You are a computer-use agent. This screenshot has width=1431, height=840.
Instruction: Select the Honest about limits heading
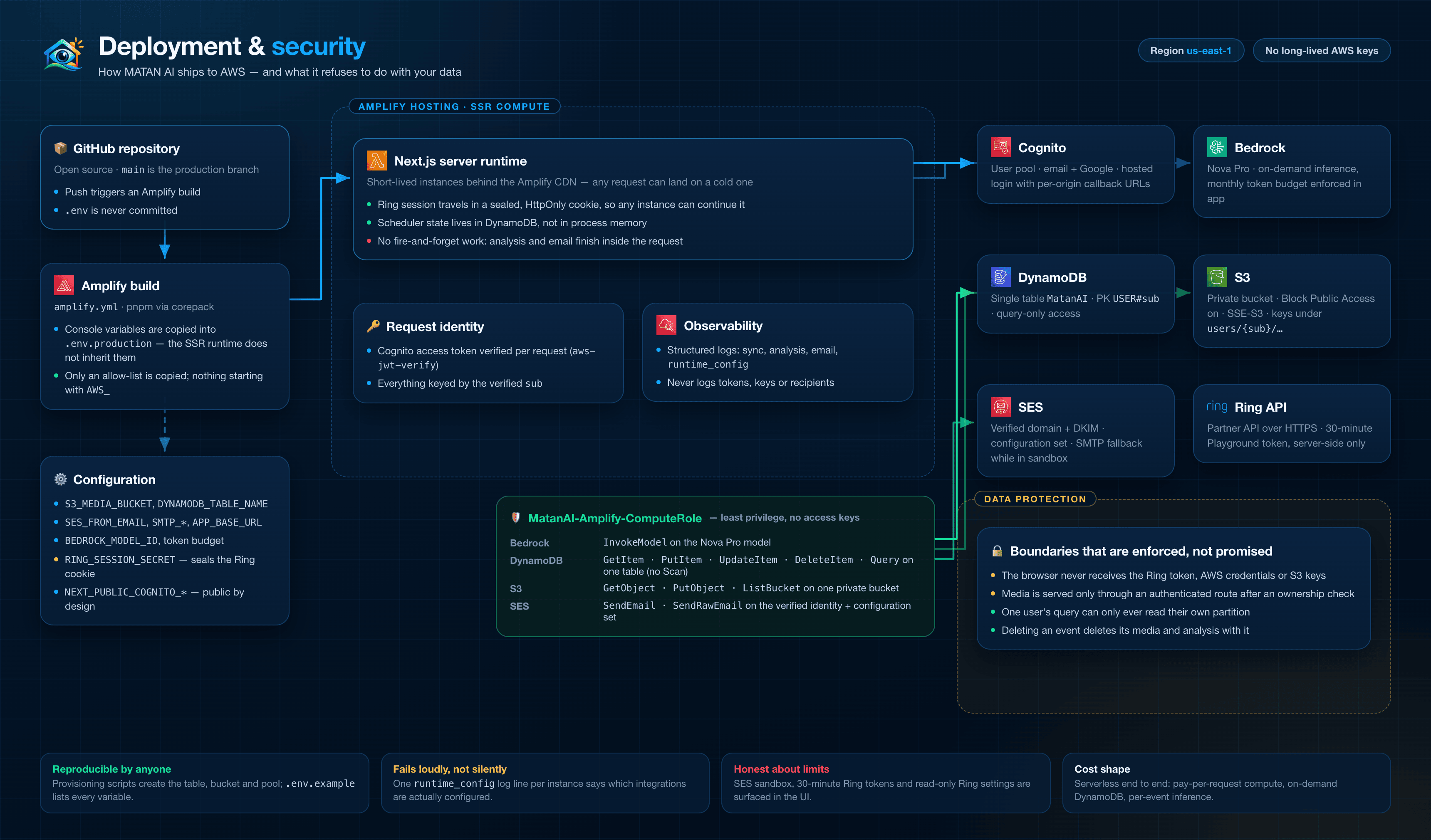click(781, 768)
